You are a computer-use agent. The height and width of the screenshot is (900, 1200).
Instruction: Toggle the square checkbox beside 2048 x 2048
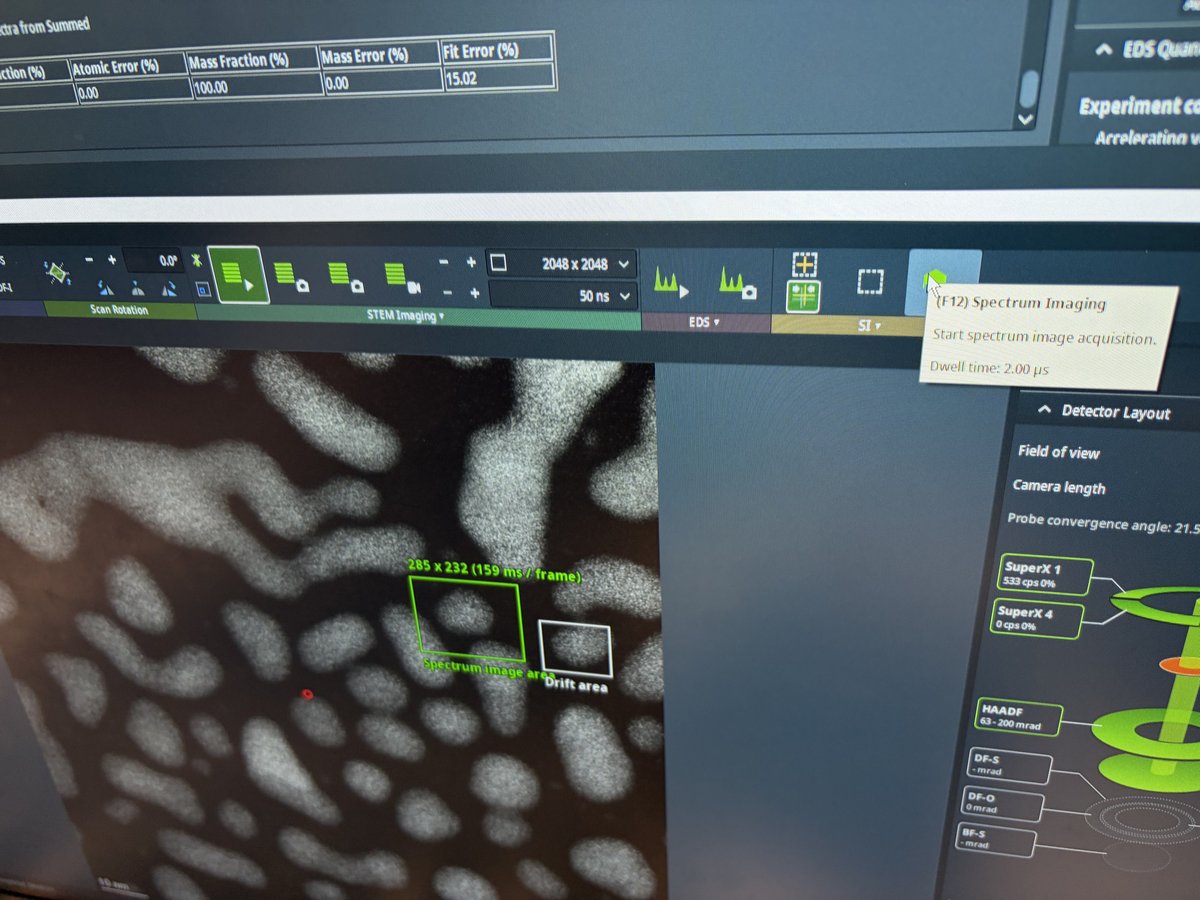pyautogui.click(x=498, y=263)
